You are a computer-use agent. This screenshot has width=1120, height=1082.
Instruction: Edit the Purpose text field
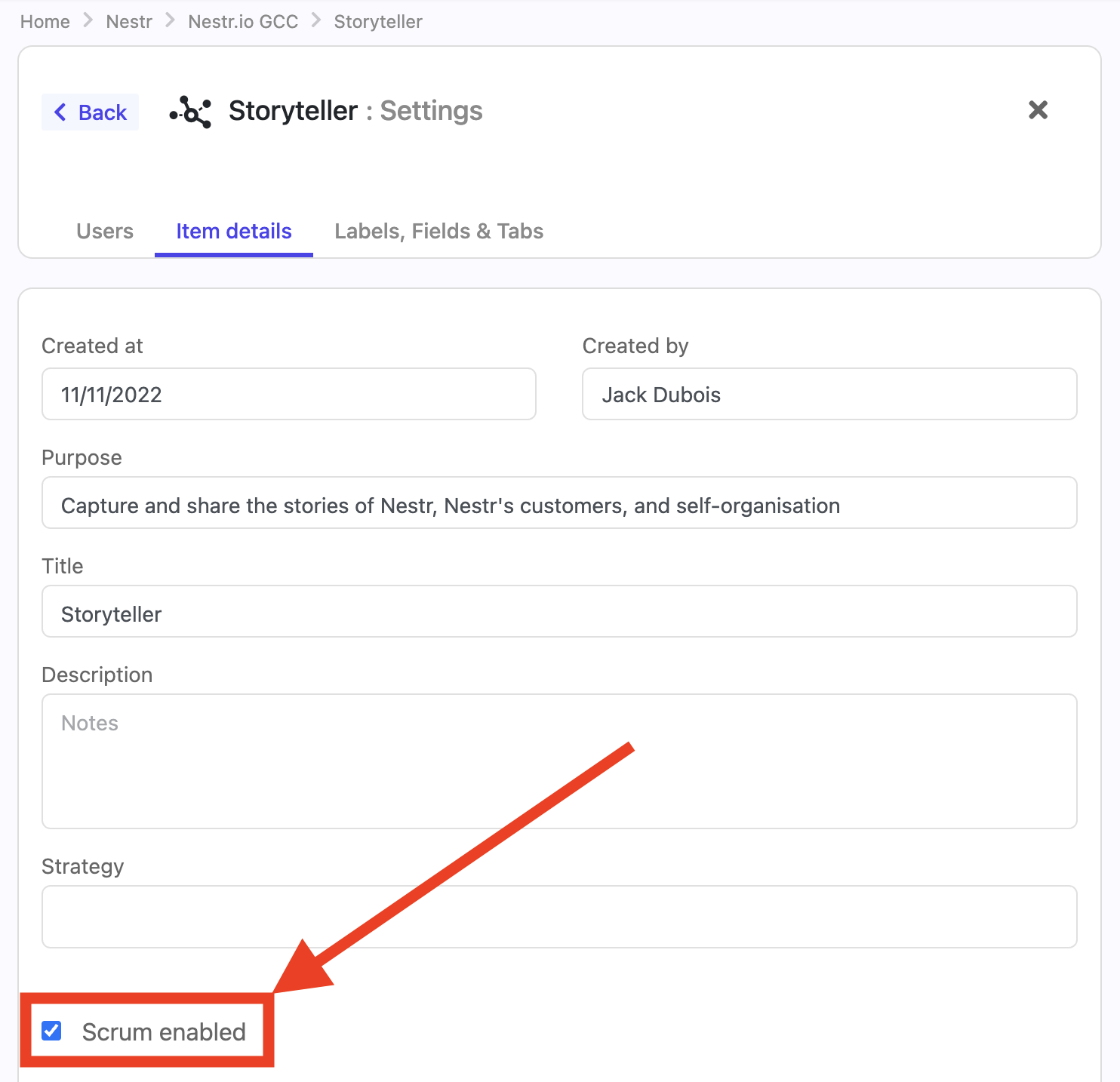click(559, 503)
